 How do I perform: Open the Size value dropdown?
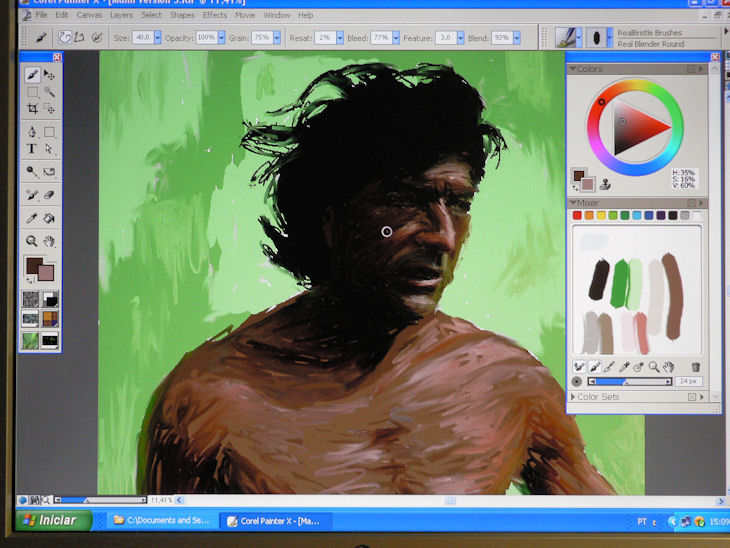coord(157,37)
